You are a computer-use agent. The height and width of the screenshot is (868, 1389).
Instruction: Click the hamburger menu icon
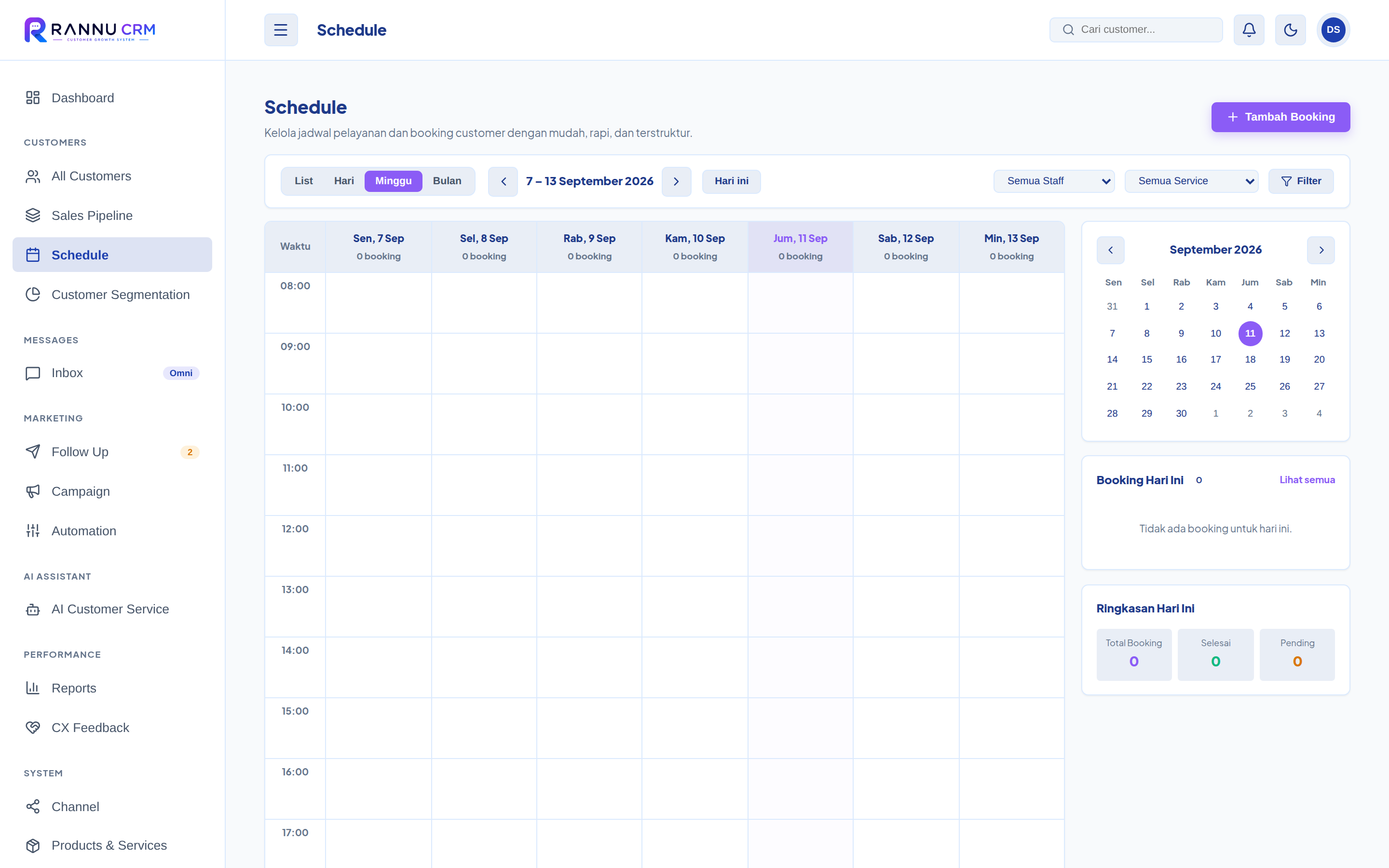pos(281,30)
